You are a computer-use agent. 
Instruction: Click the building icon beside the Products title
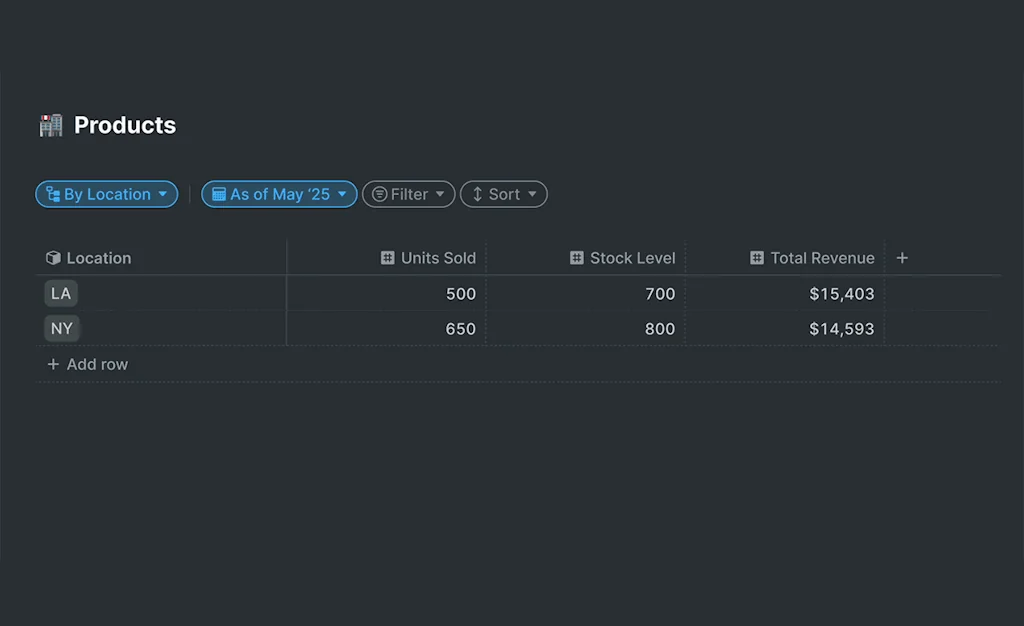pyautogui.click(x=49, y=125)
